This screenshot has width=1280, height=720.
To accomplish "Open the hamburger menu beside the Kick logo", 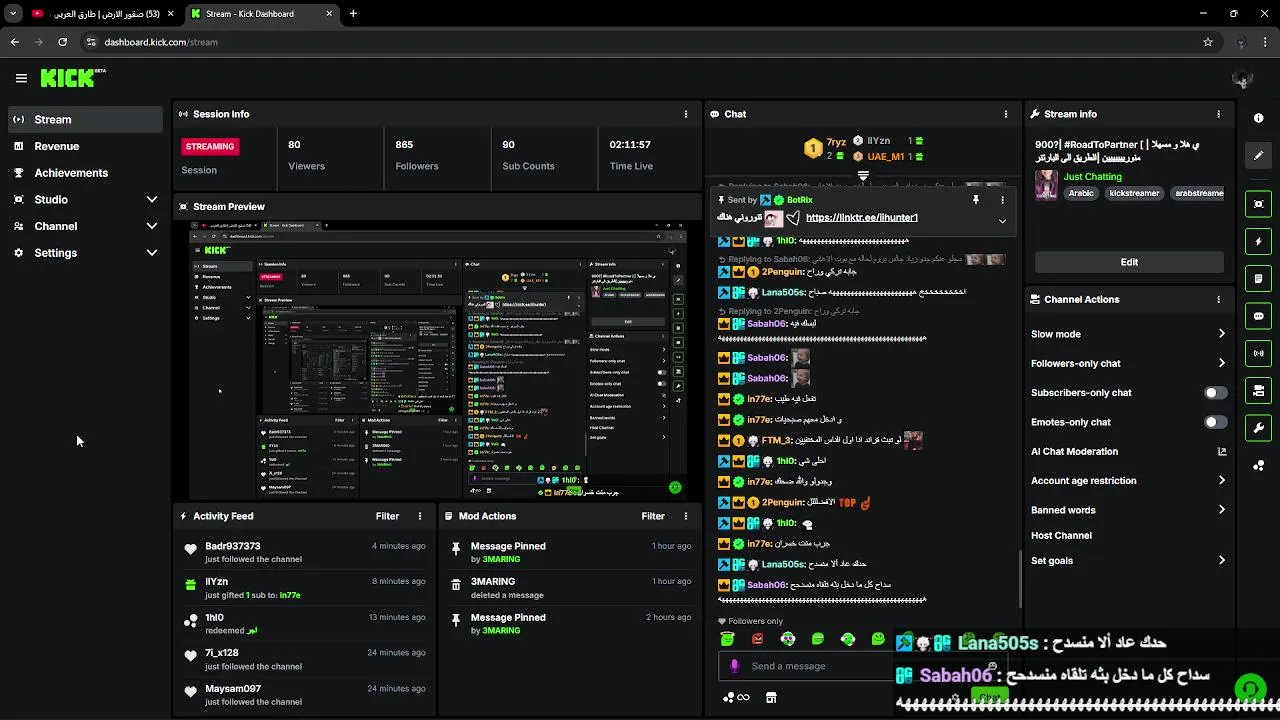I will point(21,78).
